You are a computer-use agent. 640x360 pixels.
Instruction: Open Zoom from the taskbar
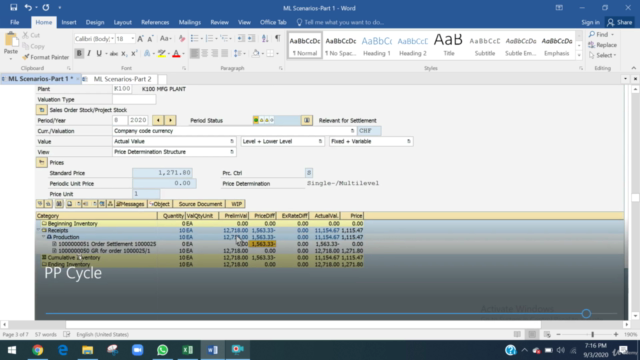[x=138, y=350]
